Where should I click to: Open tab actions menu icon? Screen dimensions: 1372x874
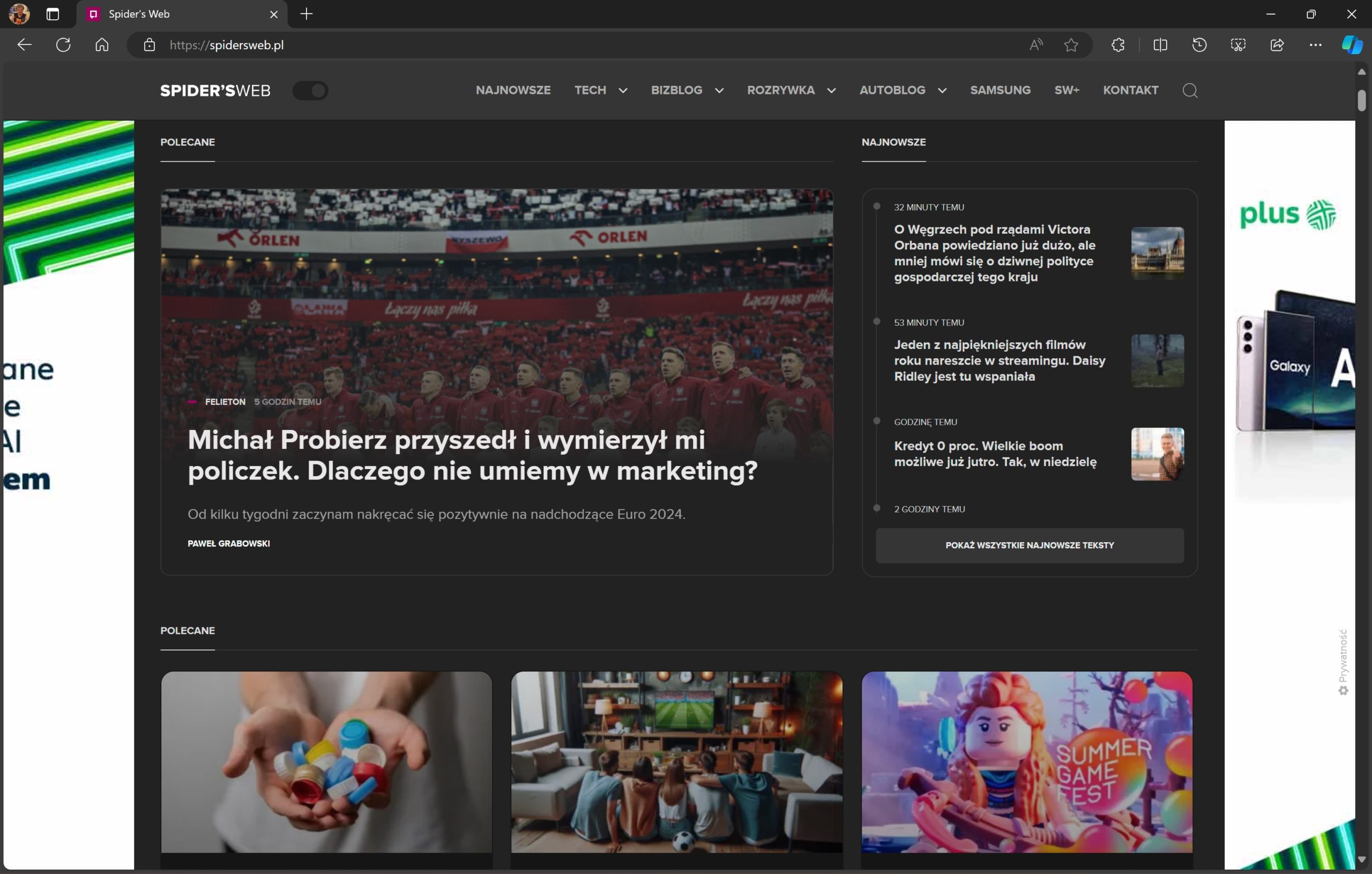[53, 14]
